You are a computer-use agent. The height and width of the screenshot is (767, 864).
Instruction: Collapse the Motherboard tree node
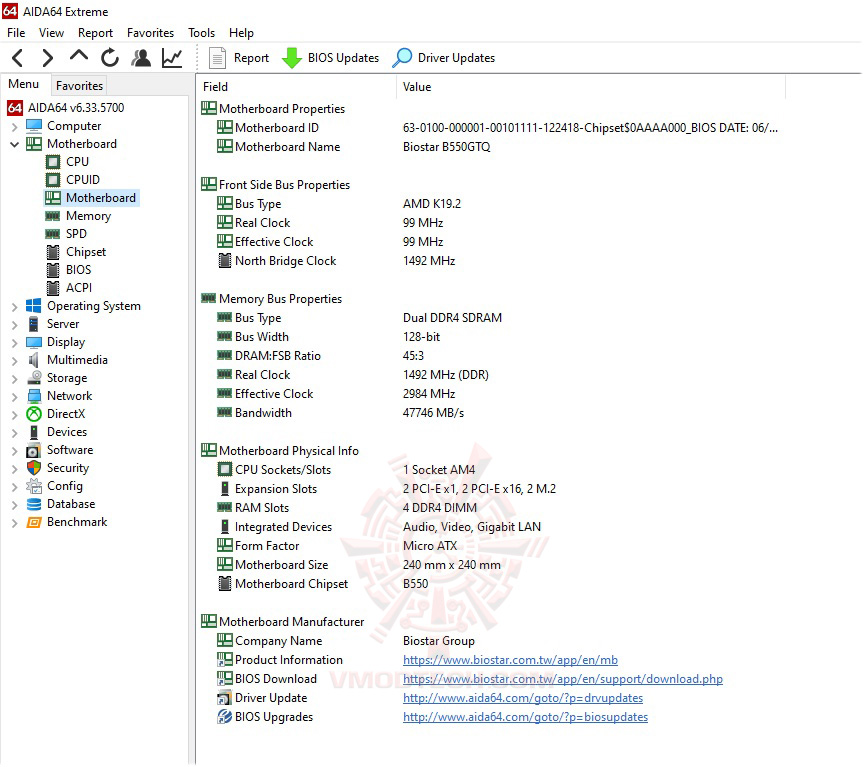[15, 144]
